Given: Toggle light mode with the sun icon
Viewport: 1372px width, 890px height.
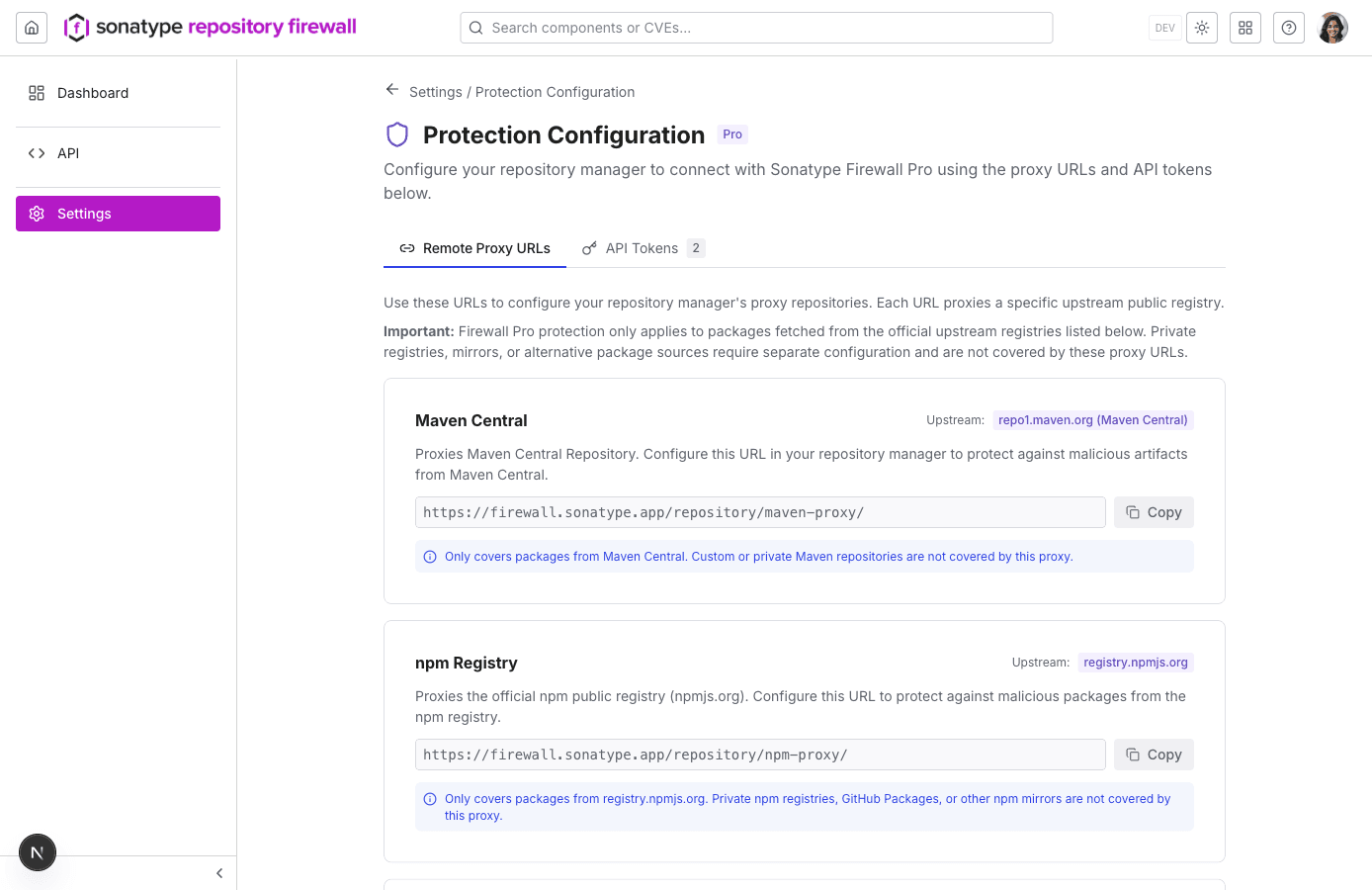Looking at the screenshot, I should [1202, 28].
